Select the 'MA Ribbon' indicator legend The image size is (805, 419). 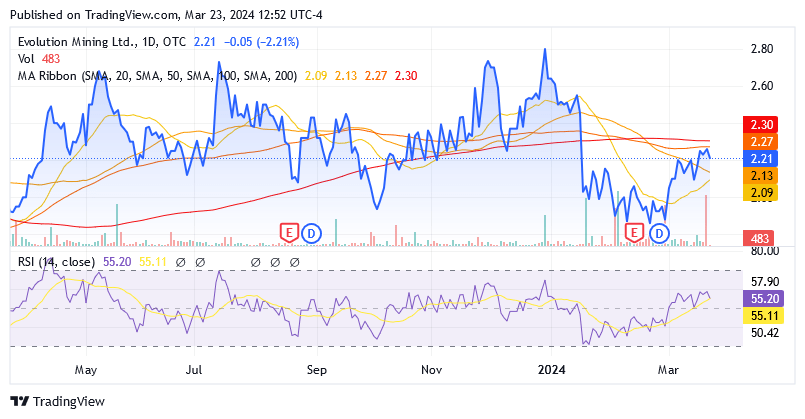(157, 75)
